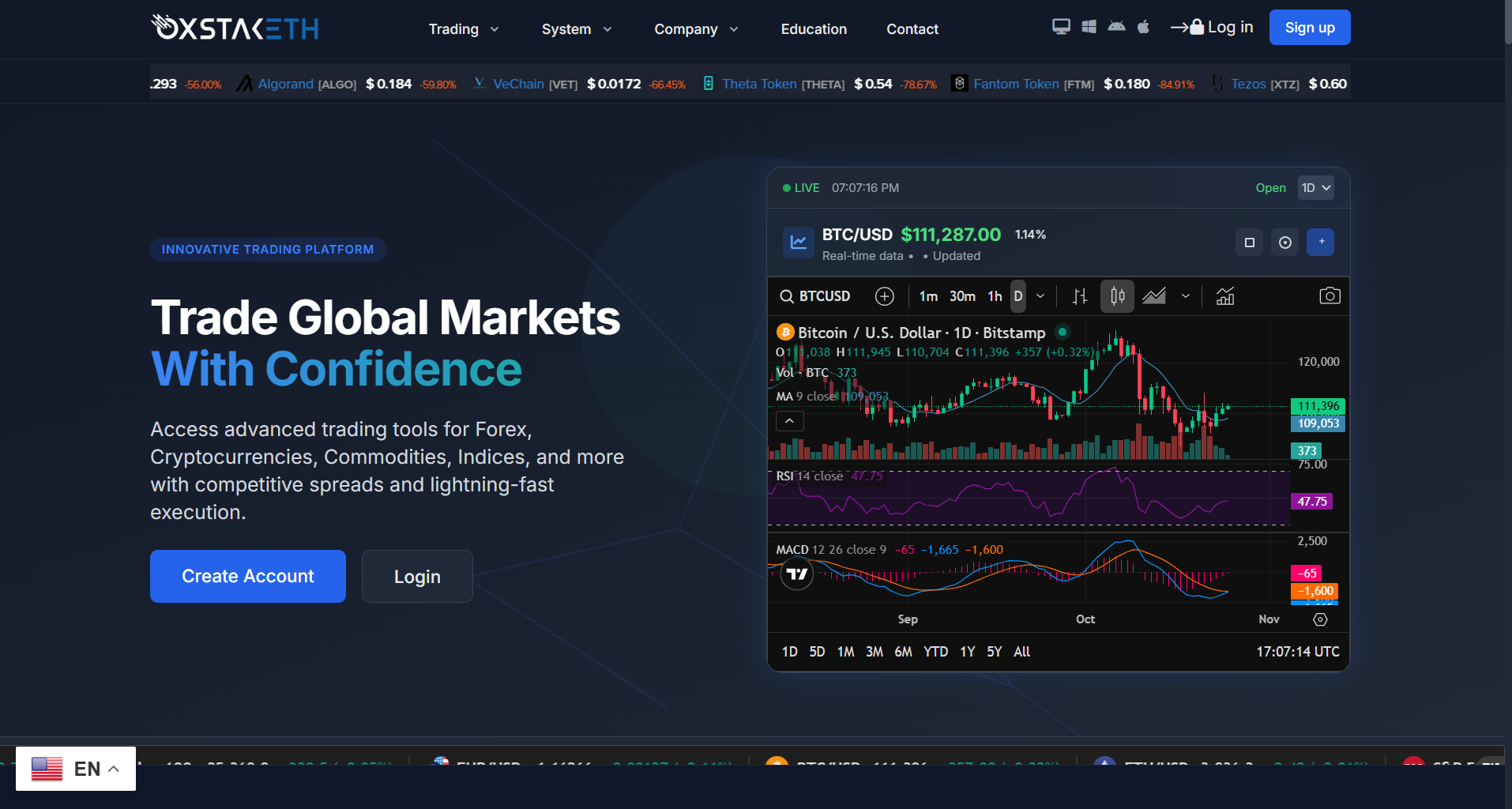
Task: Click the compare/add symbol plus circle icon
Action: (x=885, y=296)
